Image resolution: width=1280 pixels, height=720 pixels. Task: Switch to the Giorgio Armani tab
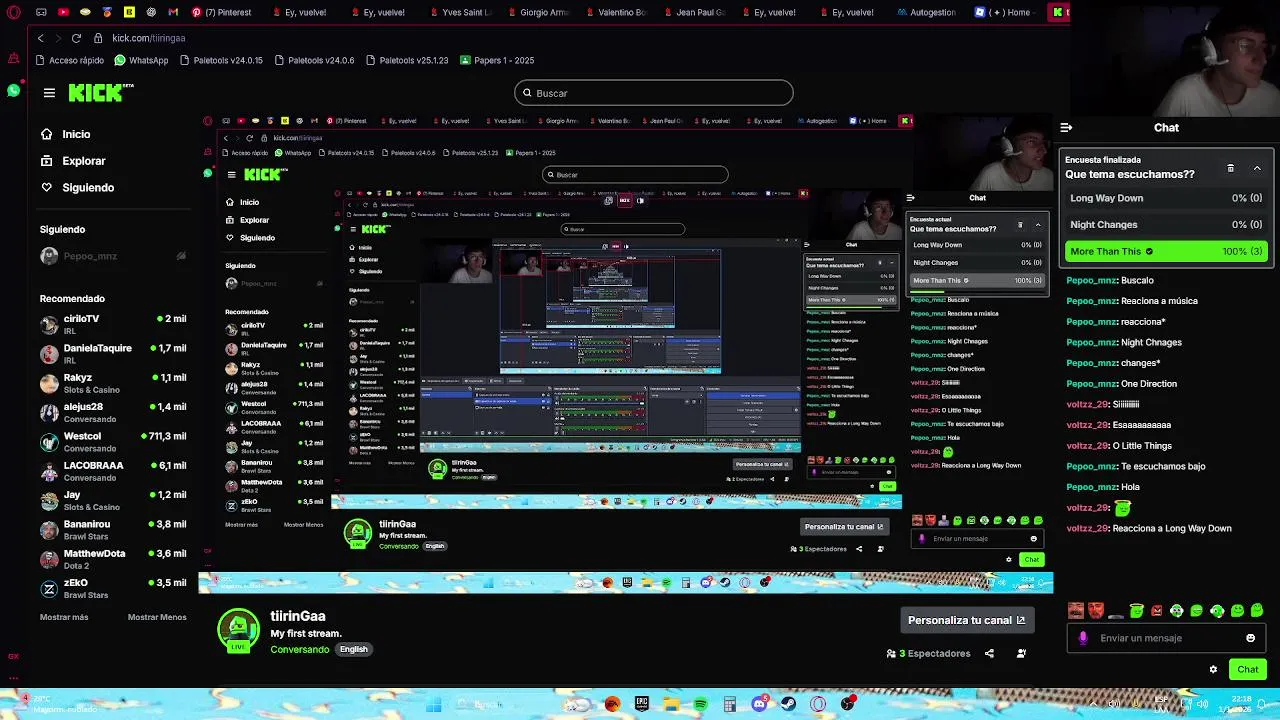[540, 12]
